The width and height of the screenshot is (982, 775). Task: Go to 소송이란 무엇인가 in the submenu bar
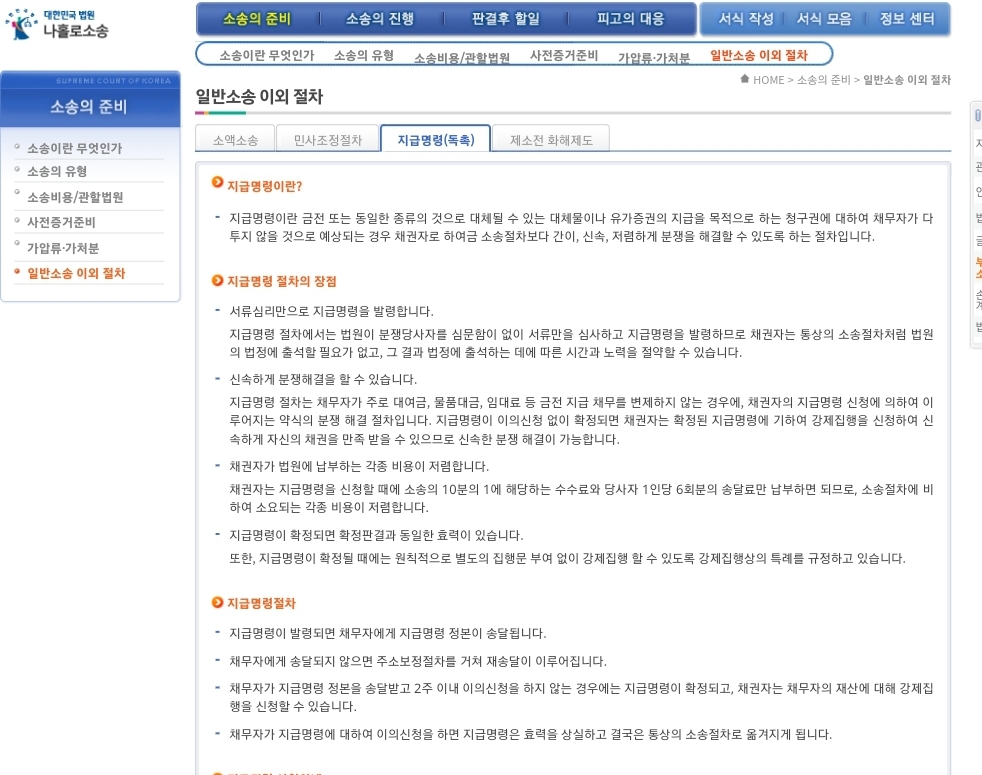[267, 55]
